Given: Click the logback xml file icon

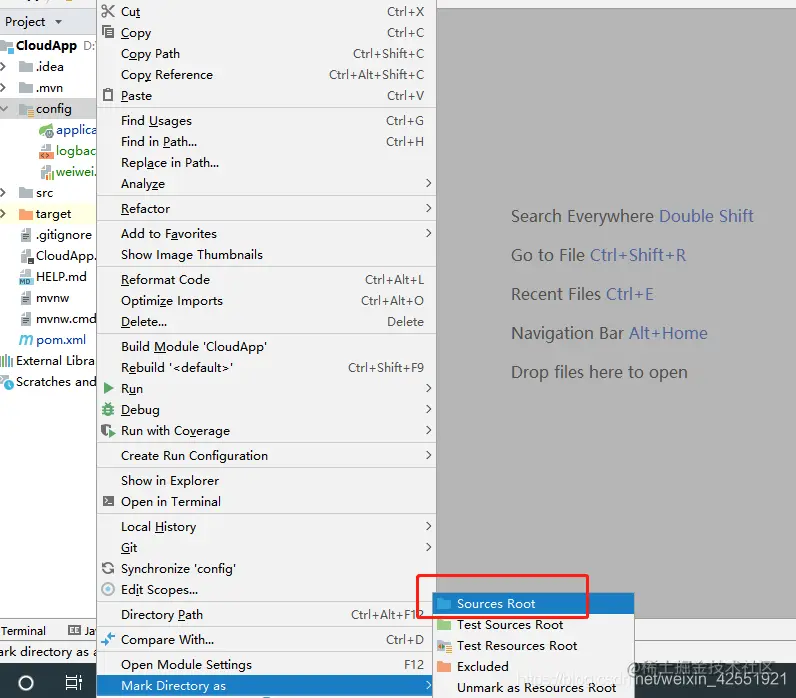Looking at the screenshot, I should pyautogui.click(x=46, y=151).
